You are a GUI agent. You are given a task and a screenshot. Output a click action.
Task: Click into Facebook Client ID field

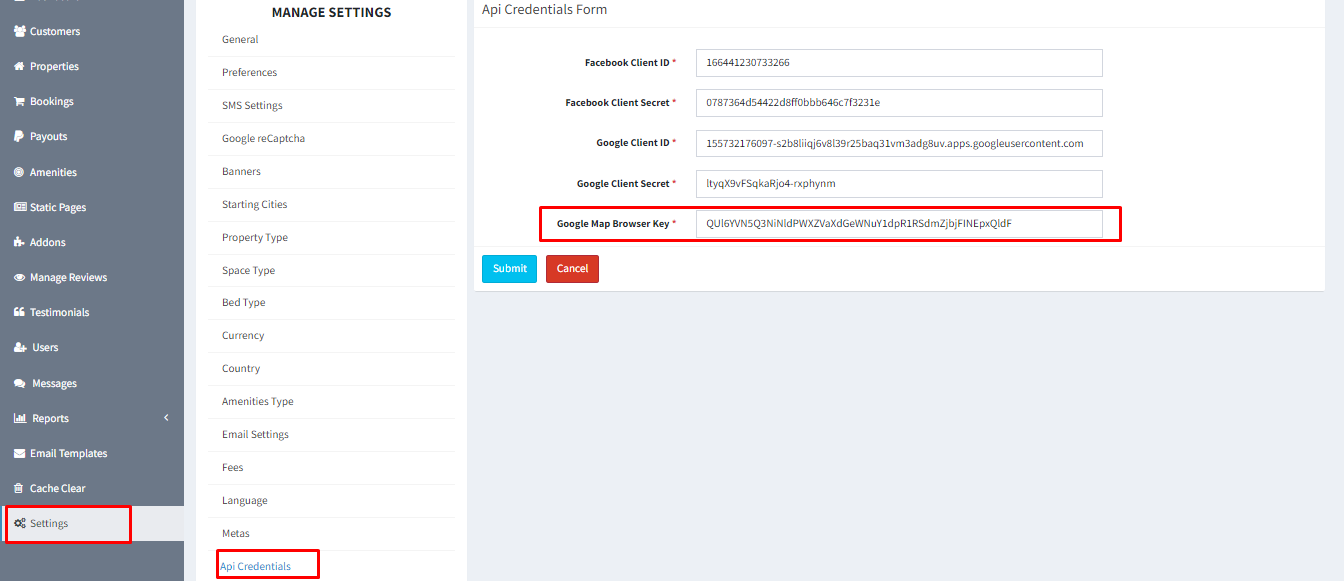pos(898,63)
